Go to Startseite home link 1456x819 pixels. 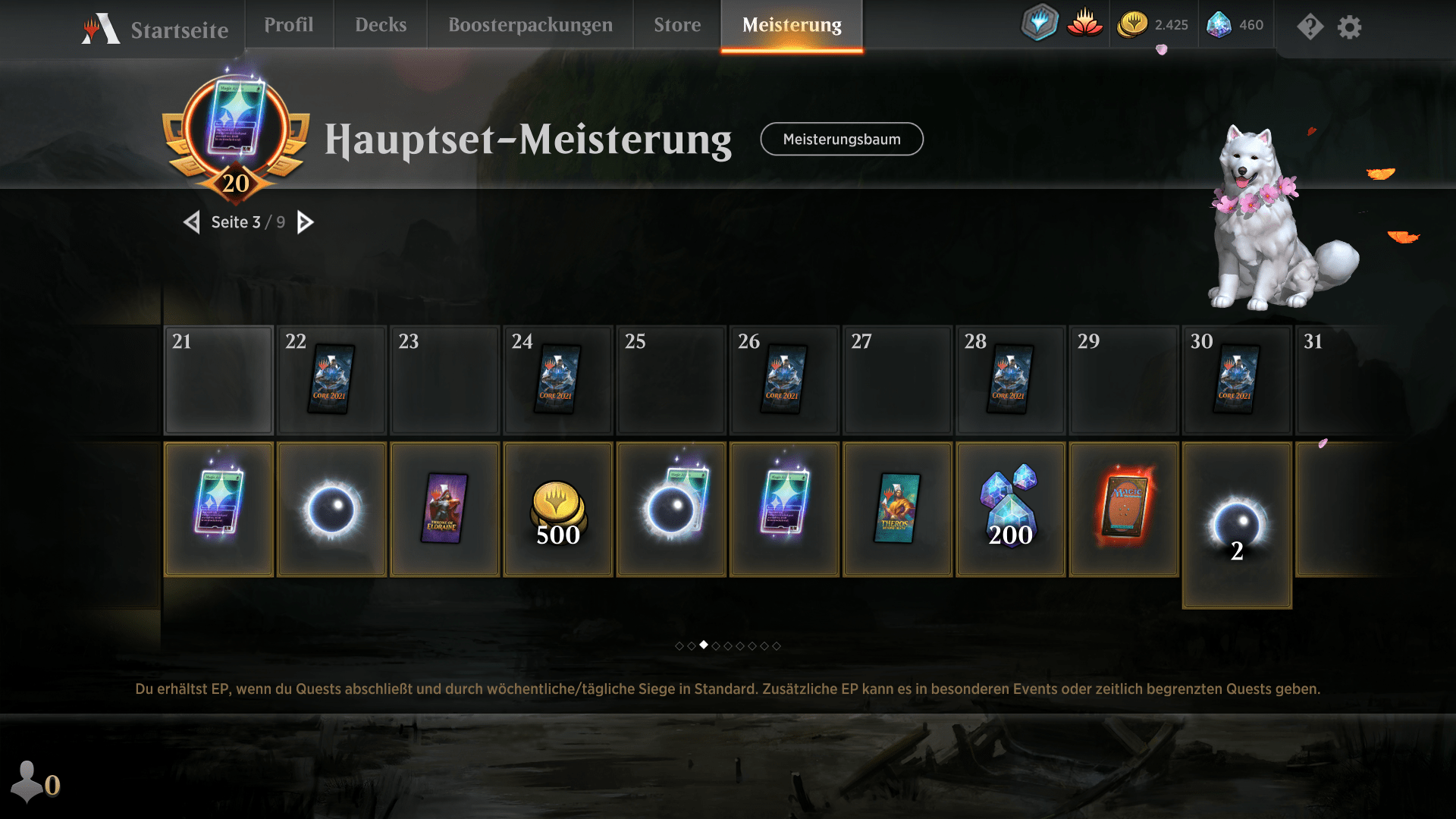pos(180,30)
